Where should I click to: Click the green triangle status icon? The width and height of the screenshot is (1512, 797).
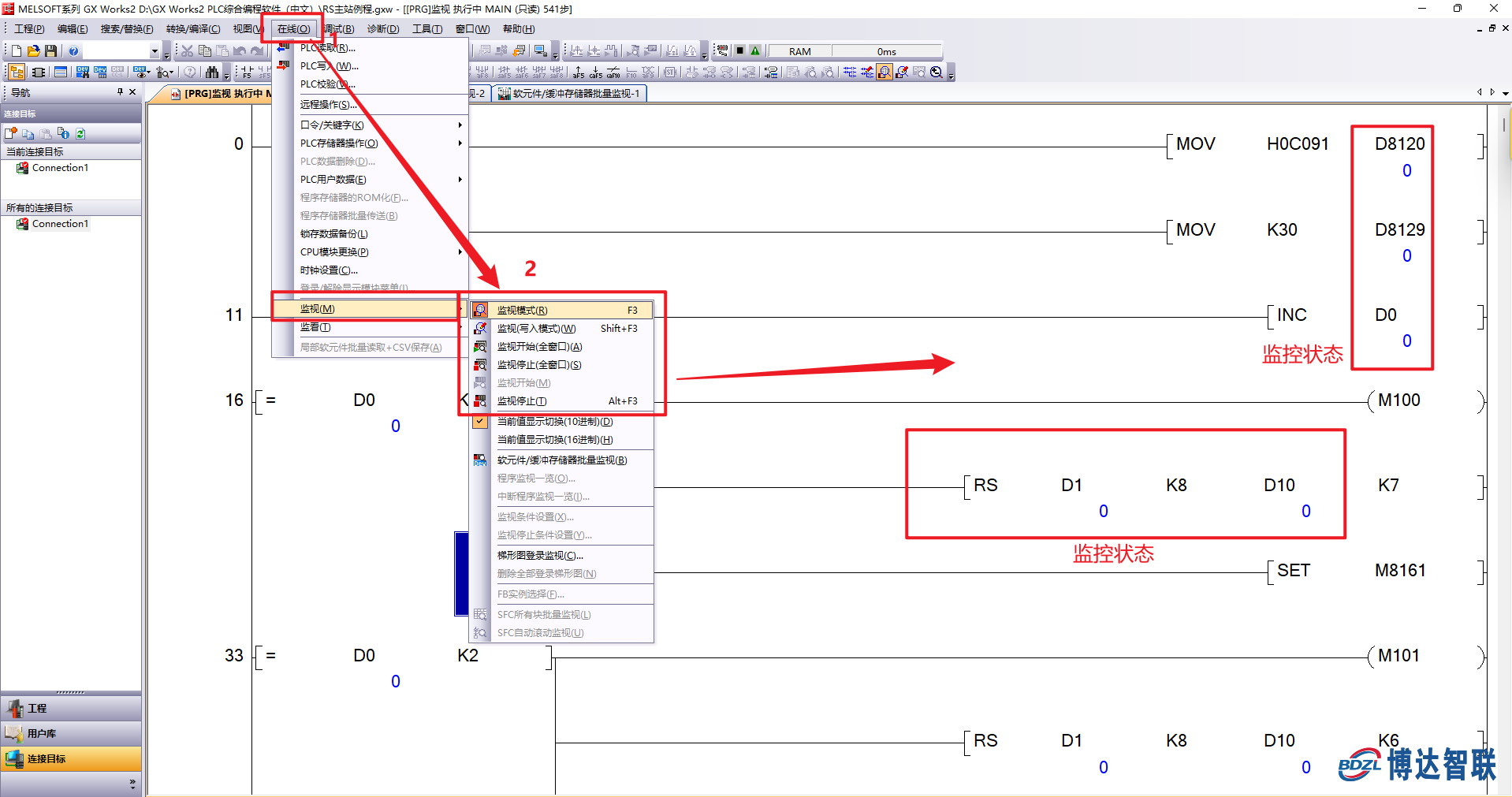[755, 51]
